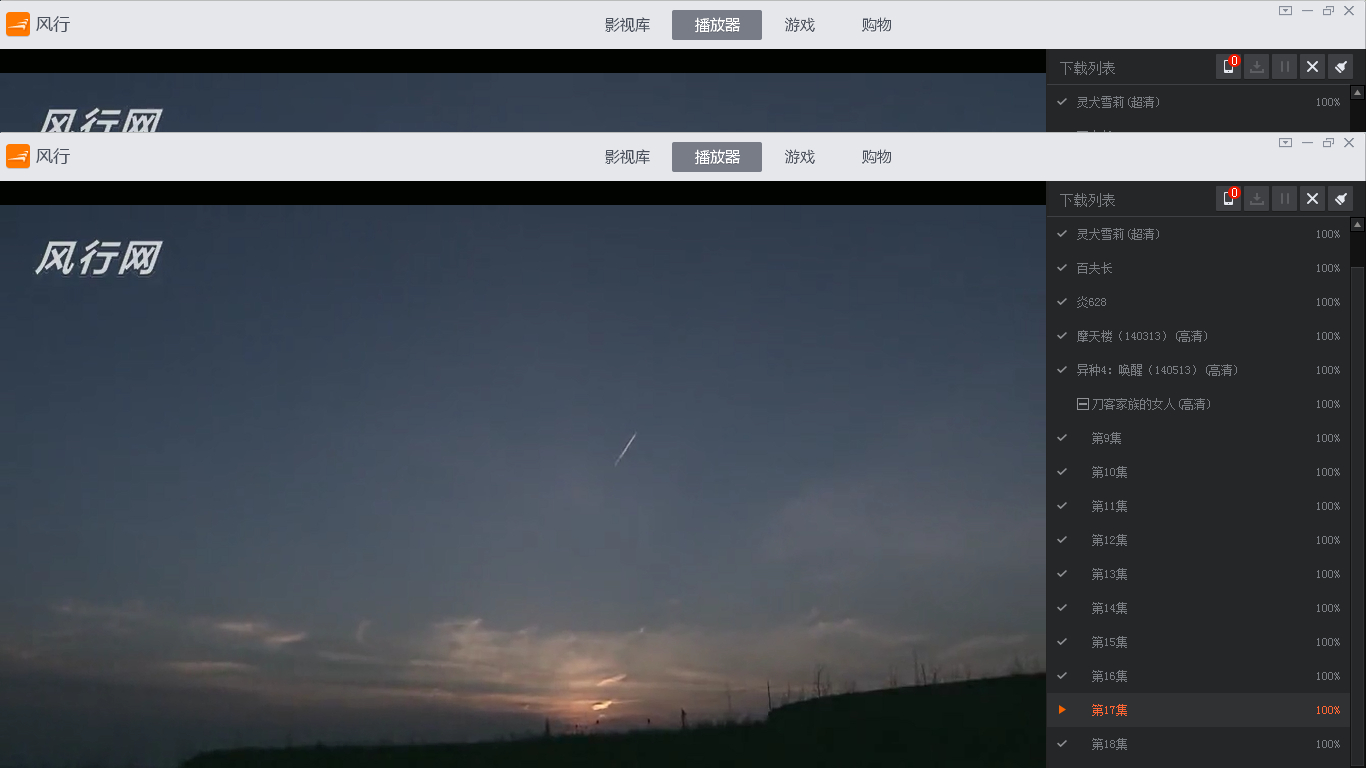This screenshot has height=768, width=1366.
Task: Open the 游戏 tab in background window
Action: (800, 25)
